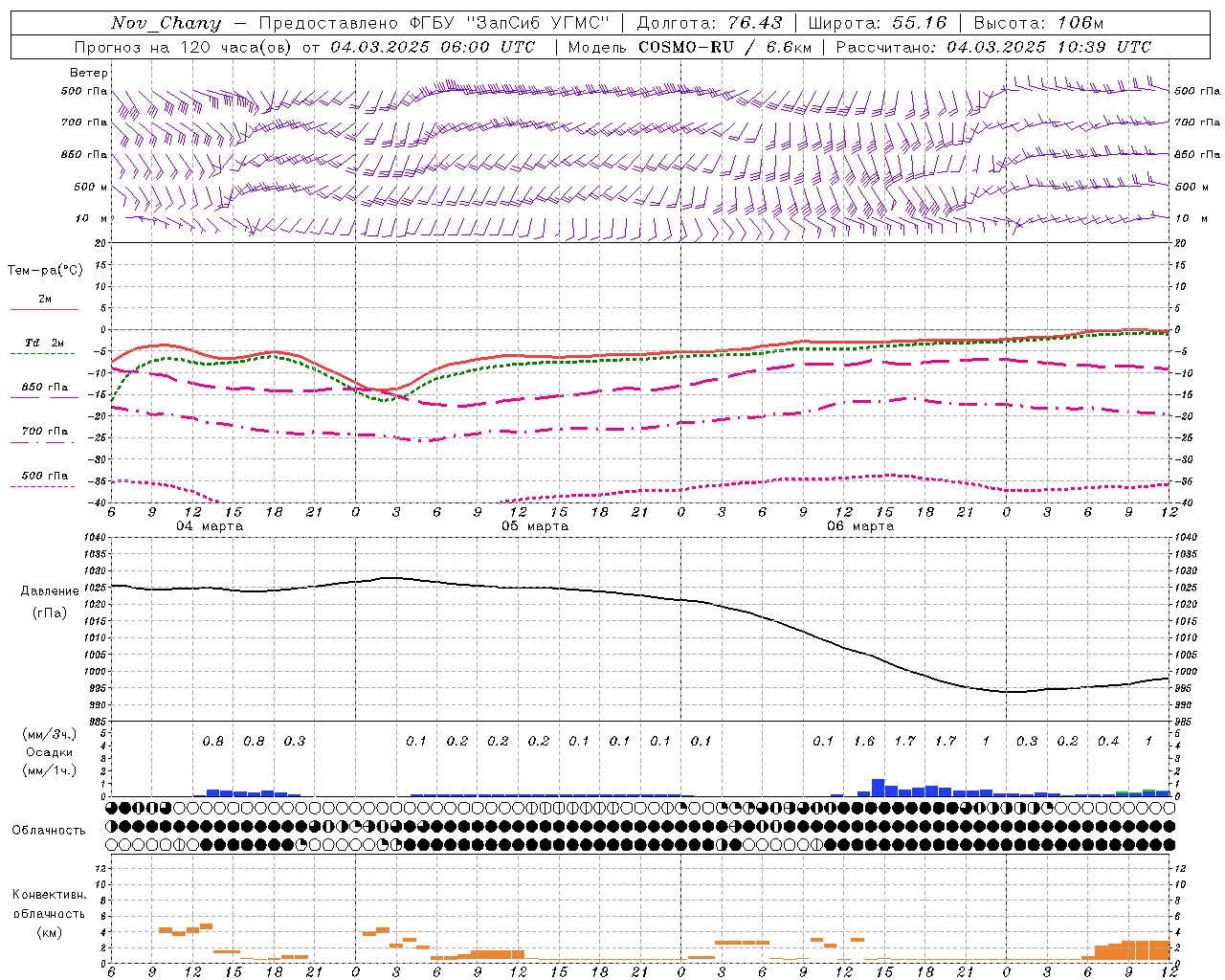Click '700 гПа' entry in temperature legend

45,432
